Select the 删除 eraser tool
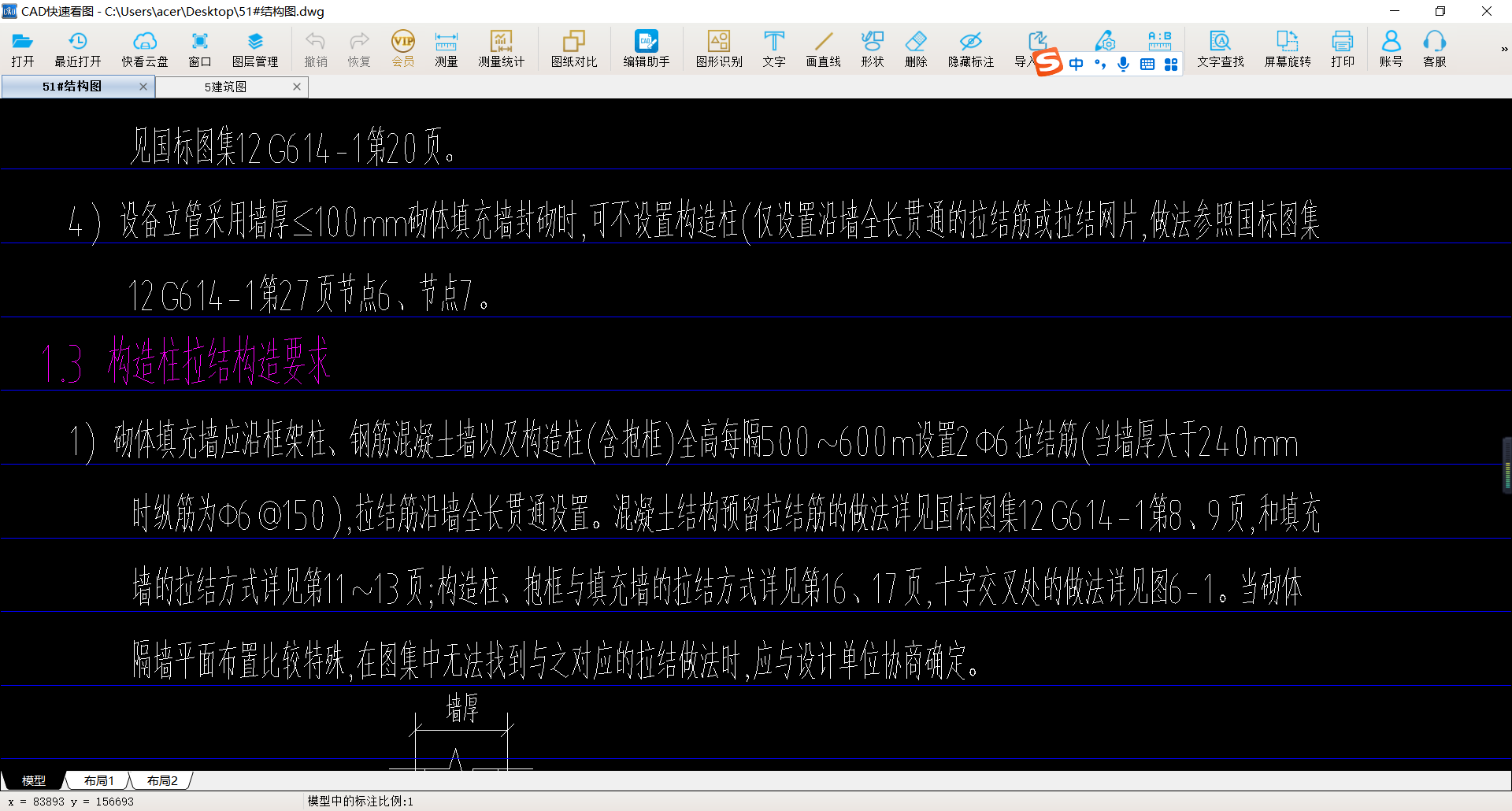 (x=916, y=50)
